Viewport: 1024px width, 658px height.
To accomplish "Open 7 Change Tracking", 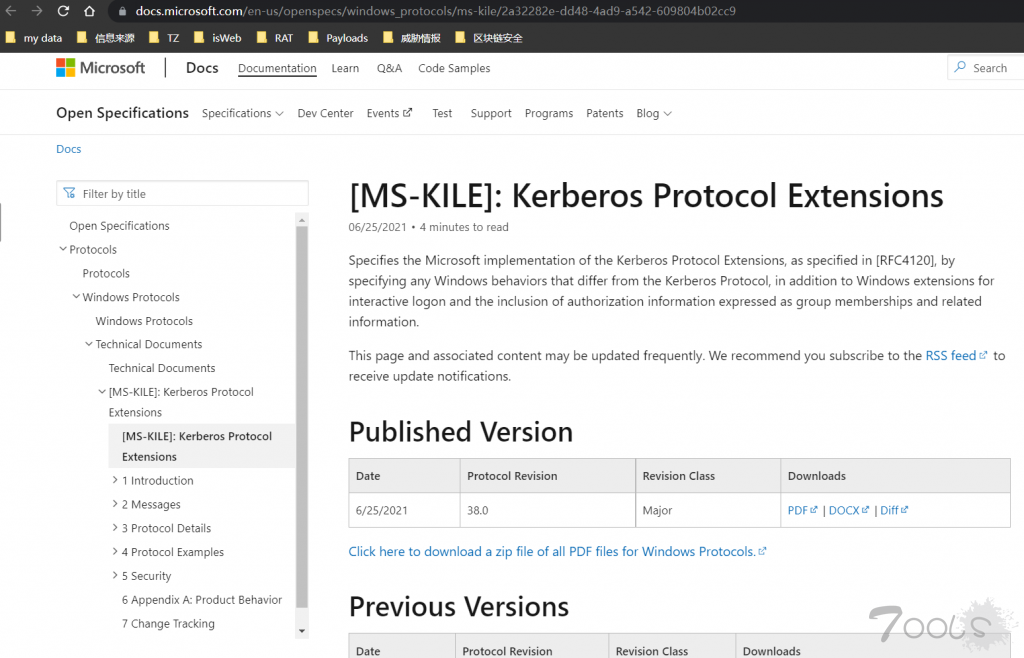I will (168, 623).
